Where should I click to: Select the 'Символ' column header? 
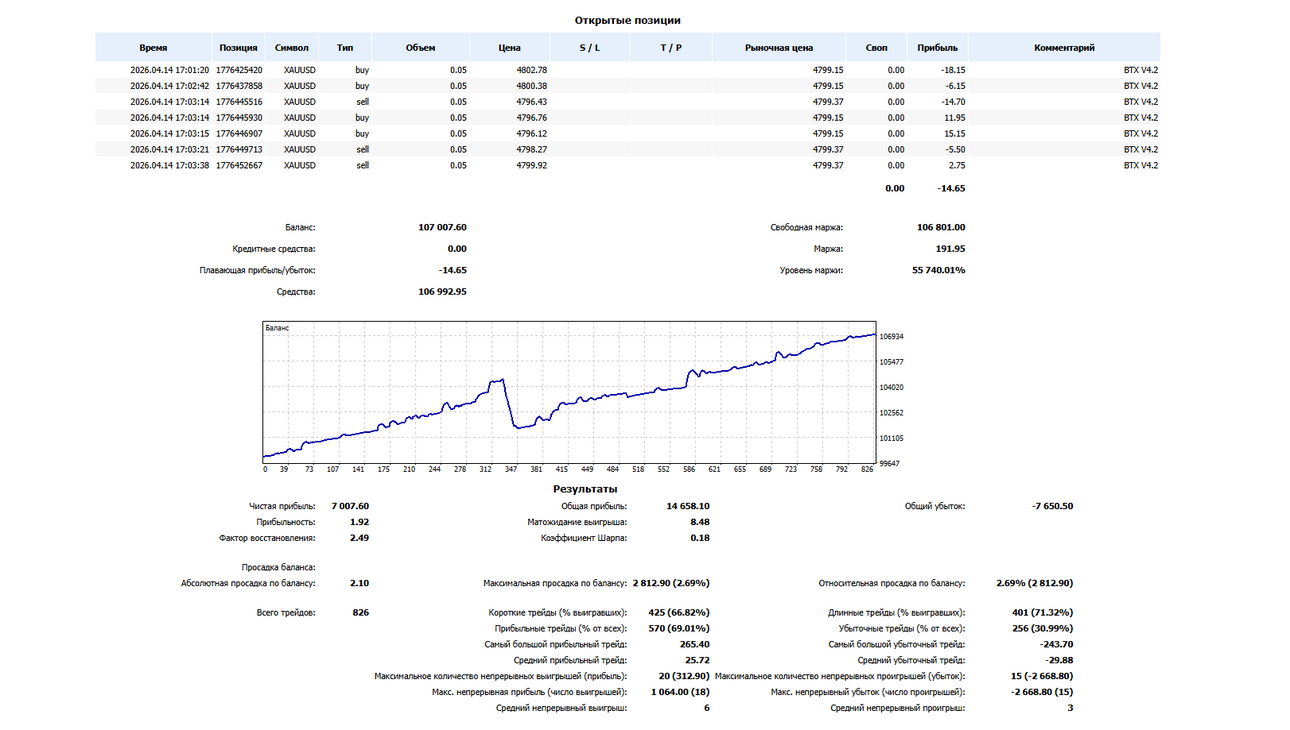click(x=292, y=47)
